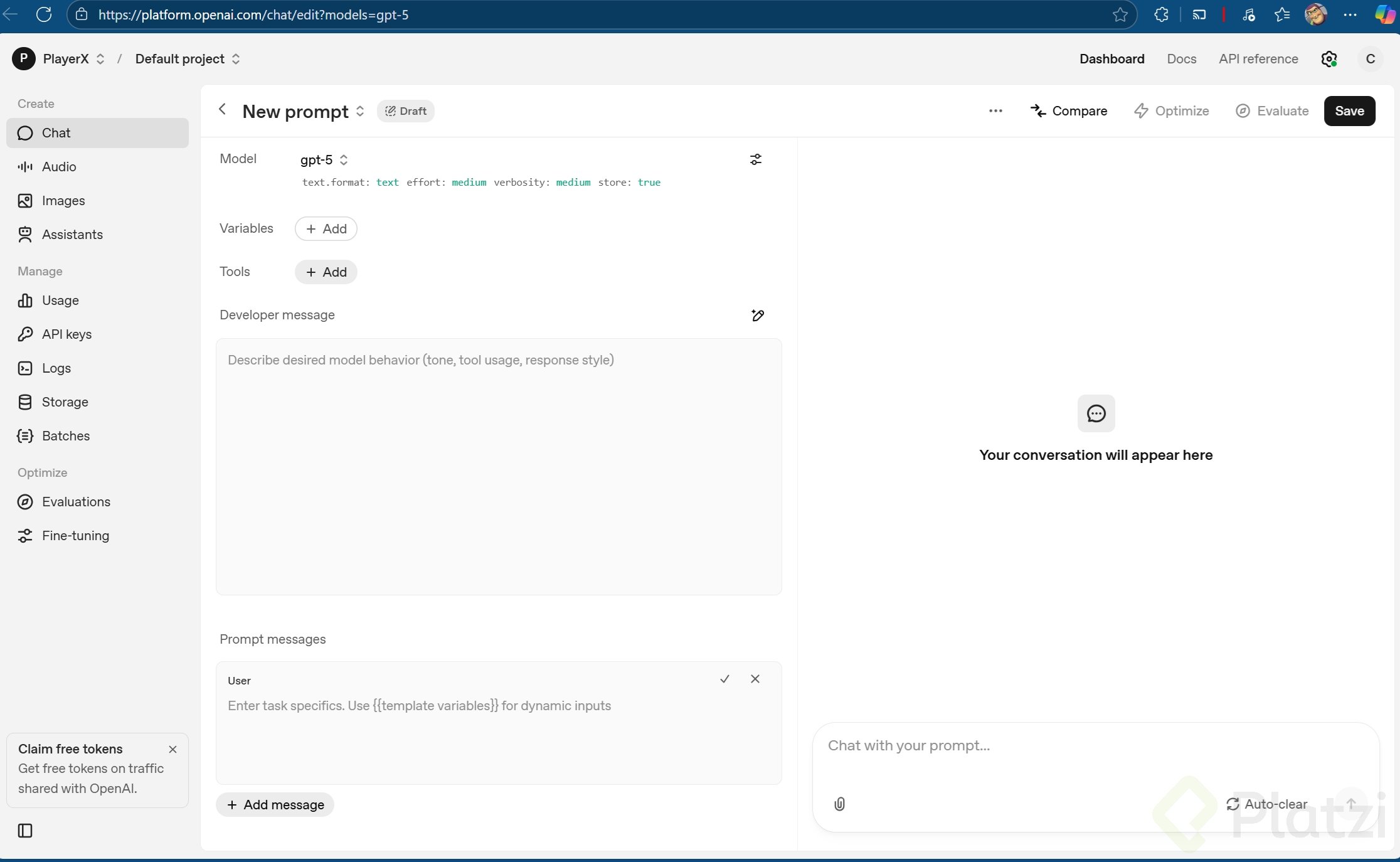Confirm user message with checkmark icon
Image resolution: width=1400 pixels, height=862 pixels.
[x=724, y=679]
